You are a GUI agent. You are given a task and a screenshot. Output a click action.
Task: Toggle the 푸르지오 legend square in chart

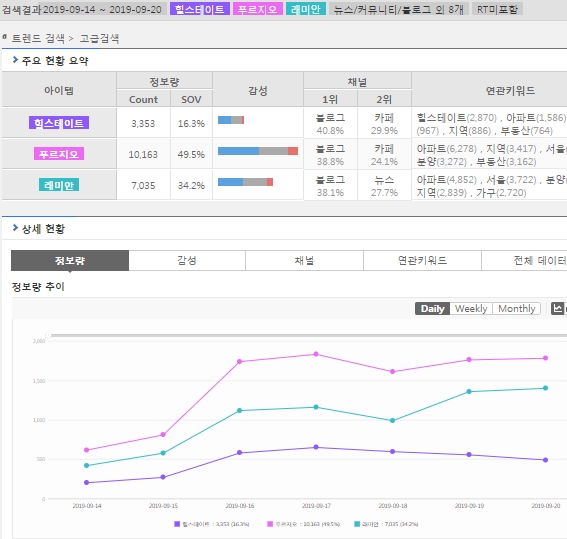(x=270, y=524)
